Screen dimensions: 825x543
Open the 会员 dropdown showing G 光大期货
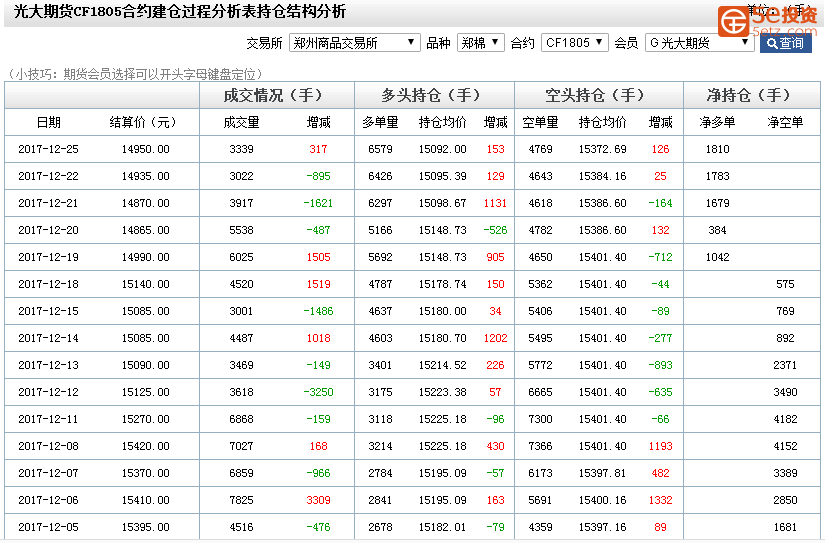pos(699,43)
